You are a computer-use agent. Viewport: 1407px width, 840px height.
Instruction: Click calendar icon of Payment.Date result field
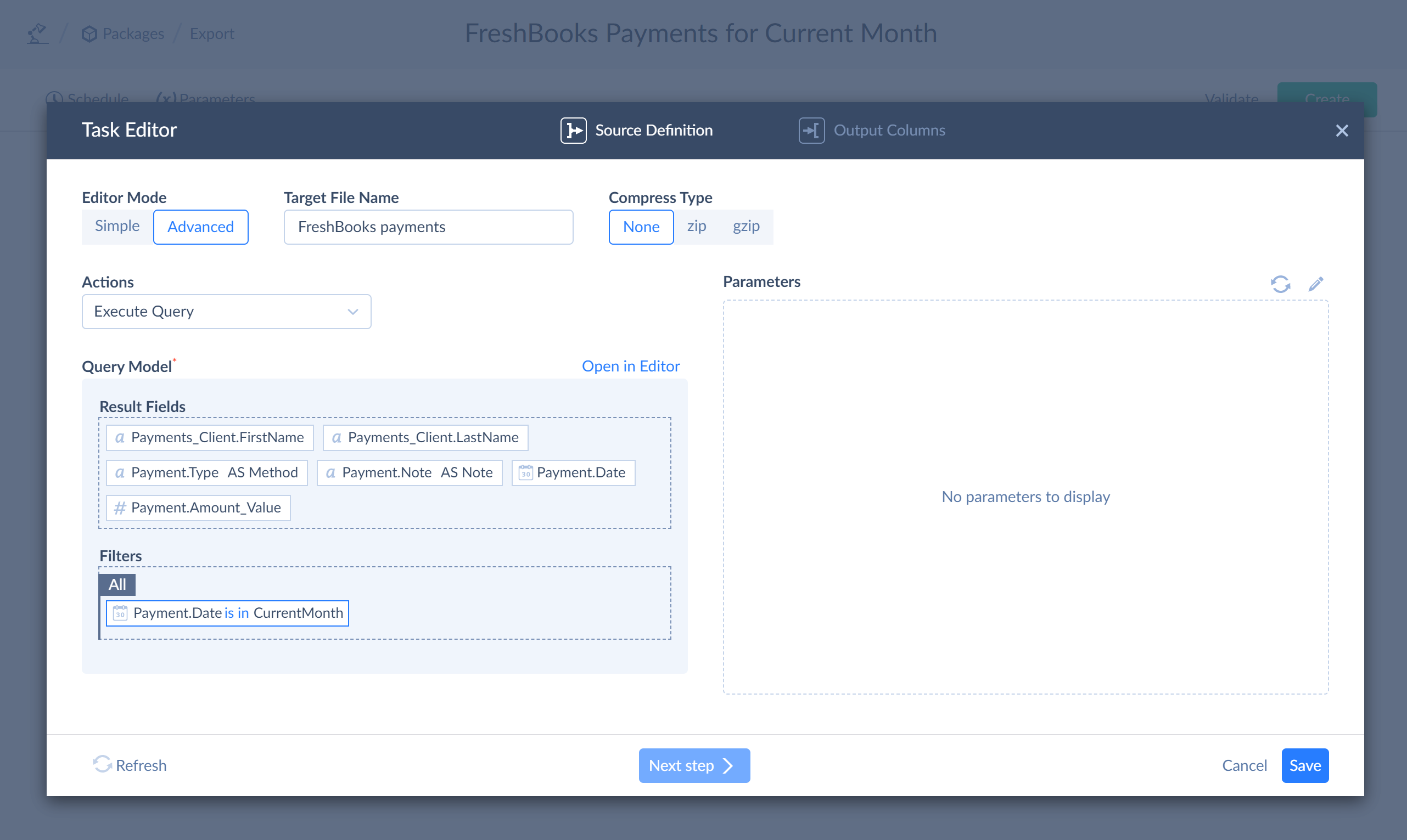pos(525,472)
